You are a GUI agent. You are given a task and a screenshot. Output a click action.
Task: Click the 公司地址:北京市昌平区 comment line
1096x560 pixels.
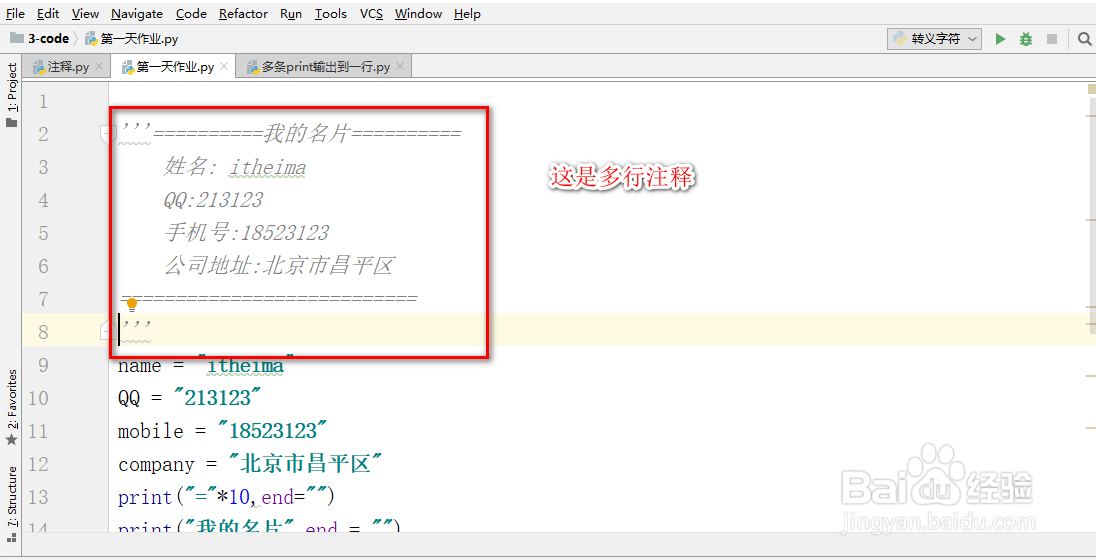[279, 266]
